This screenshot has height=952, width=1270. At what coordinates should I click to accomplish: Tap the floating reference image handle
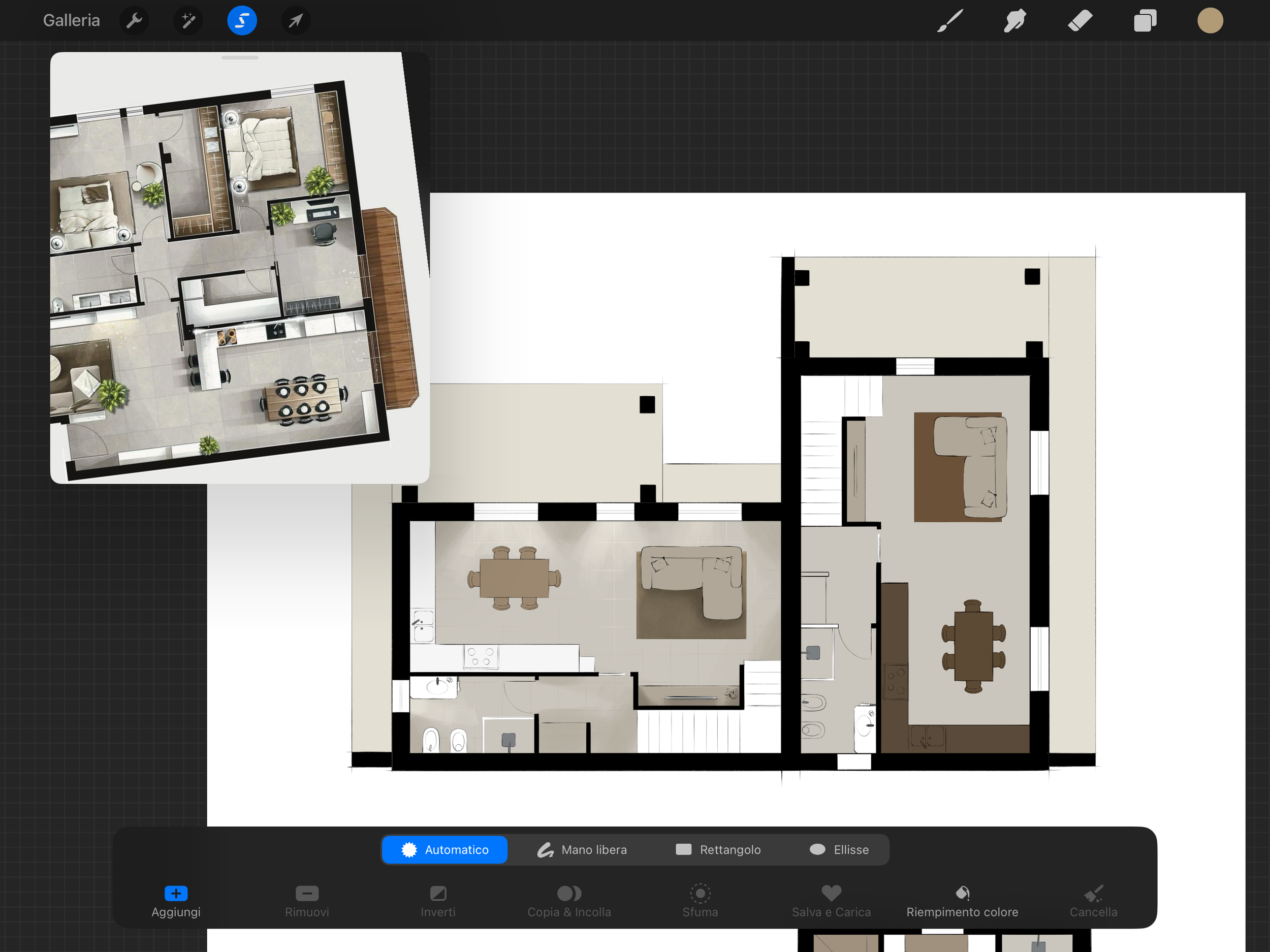point(239,57)
